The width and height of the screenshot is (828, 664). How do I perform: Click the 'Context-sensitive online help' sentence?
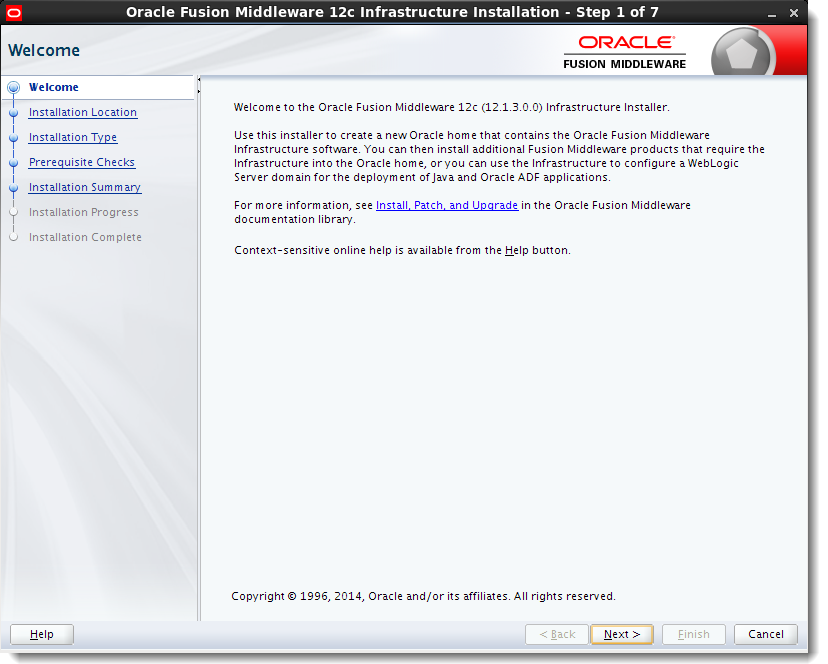(402, 250)
